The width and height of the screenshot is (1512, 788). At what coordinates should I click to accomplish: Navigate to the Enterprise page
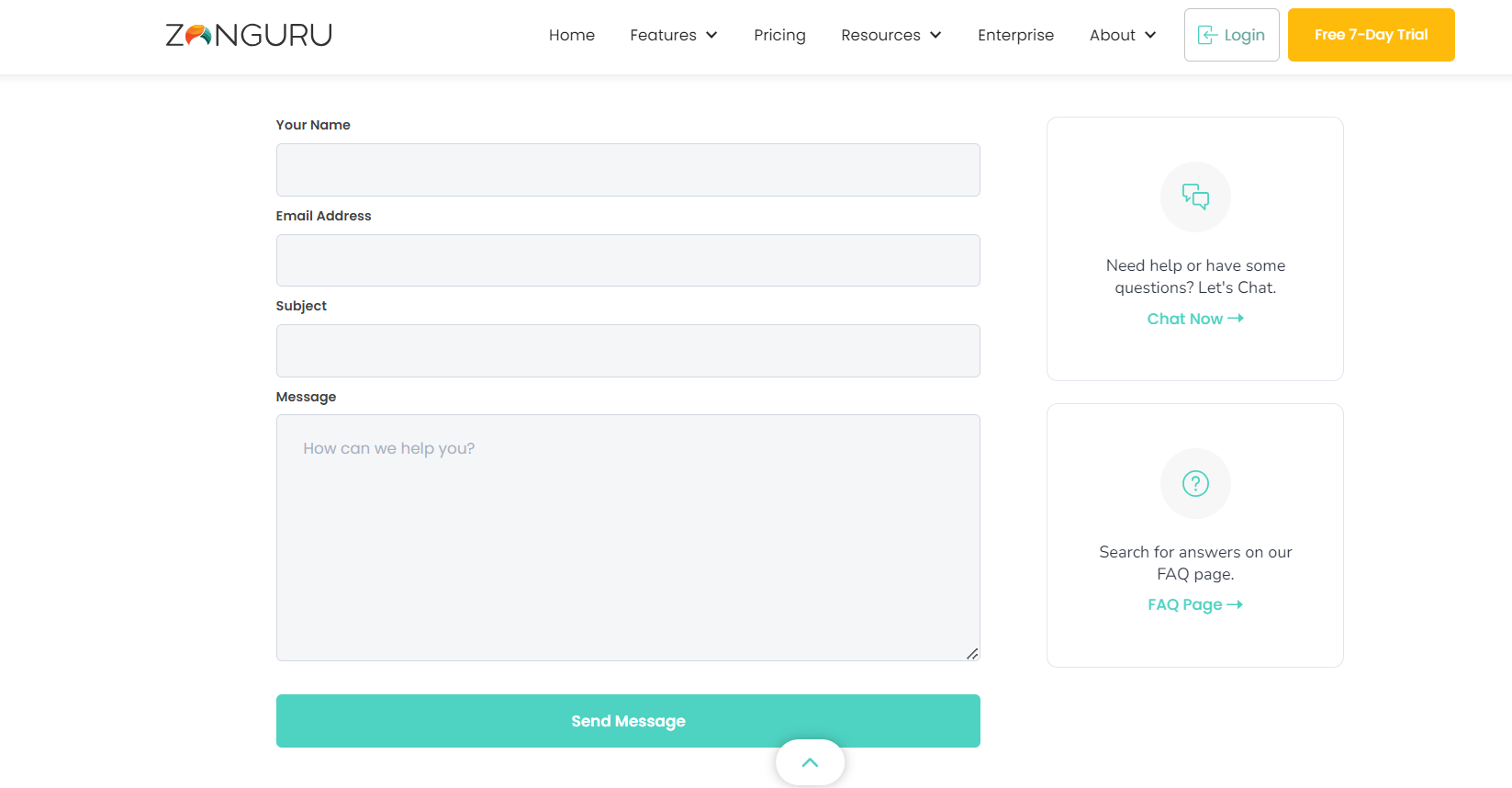(1015, 35)
